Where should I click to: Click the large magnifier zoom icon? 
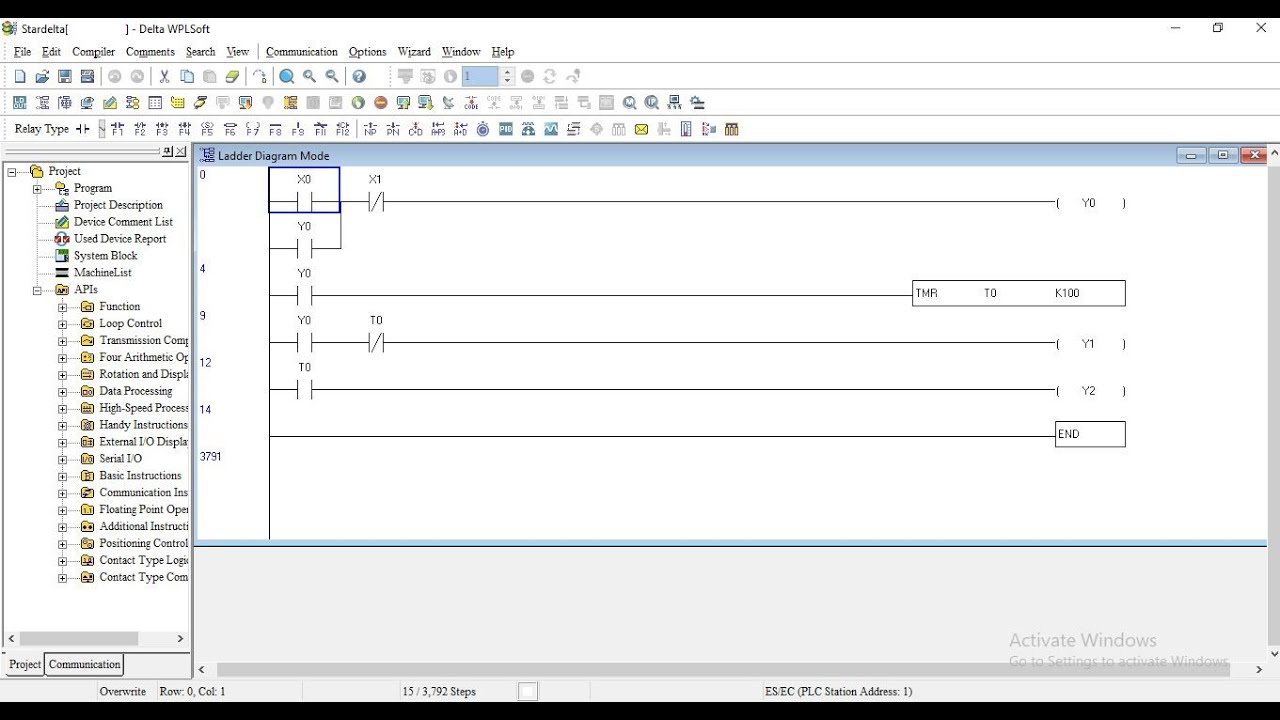pyautogui.click(x=287, y=76)
